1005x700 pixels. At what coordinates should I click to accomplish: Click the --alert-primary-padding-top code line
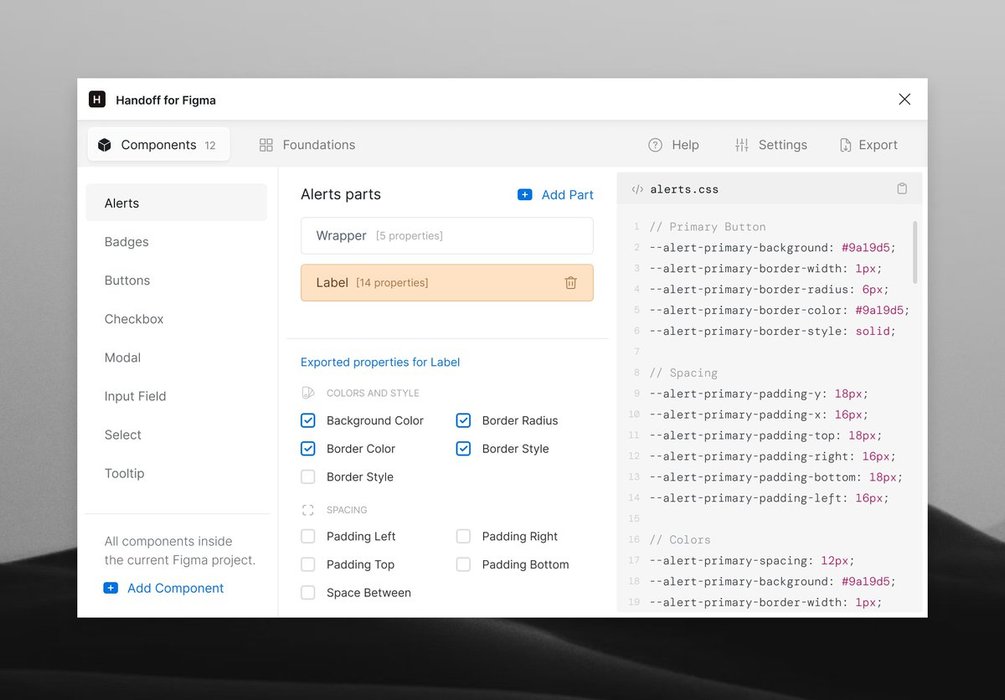click(x=766, y=435)
